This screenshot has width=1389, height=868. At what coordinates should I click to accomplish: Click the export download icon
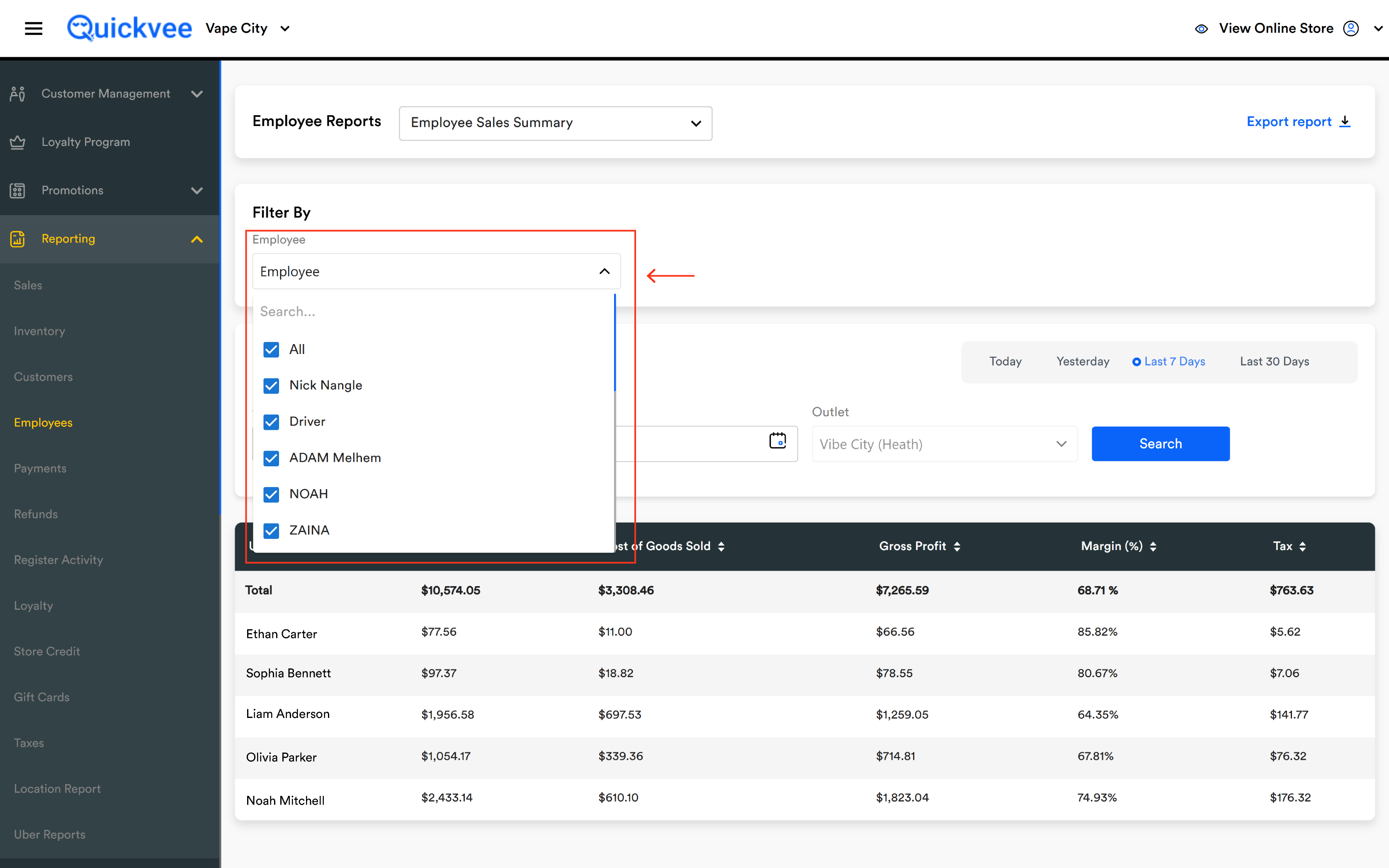pyautogui.click(x=1345, y=122)
